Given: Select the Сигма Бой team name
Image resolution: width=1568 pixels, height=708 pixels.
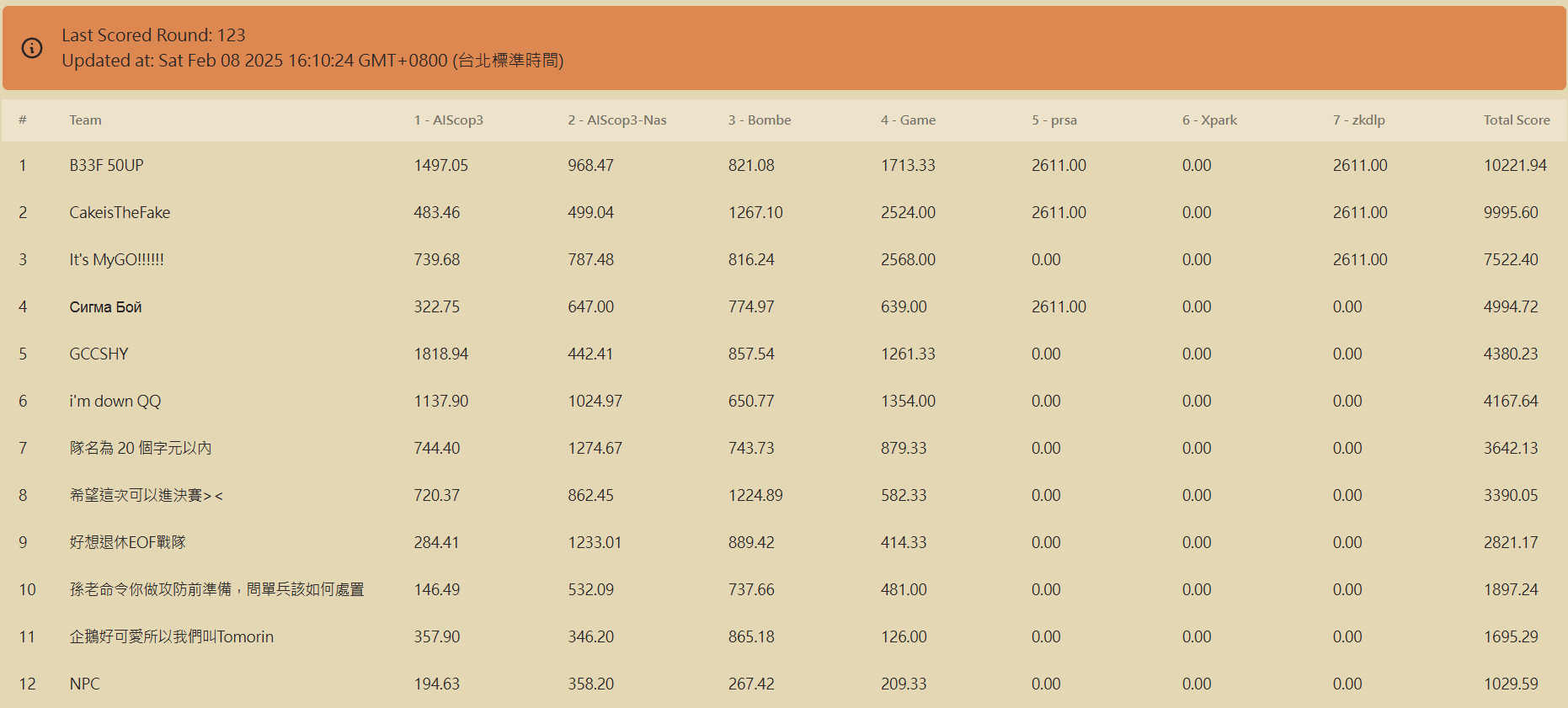Looking at the screenshot, I should pyautogui.click(x=105, y=307).
